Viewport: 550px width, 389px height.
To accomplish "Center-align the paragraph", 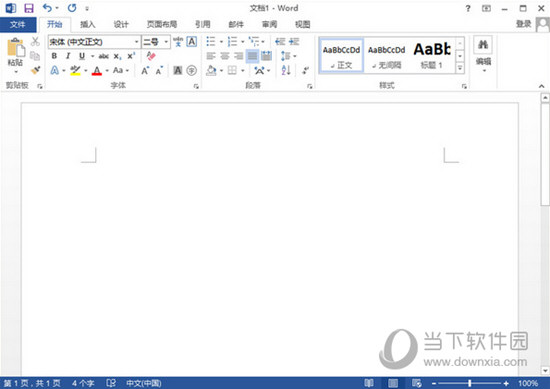I will pos(224,56).
